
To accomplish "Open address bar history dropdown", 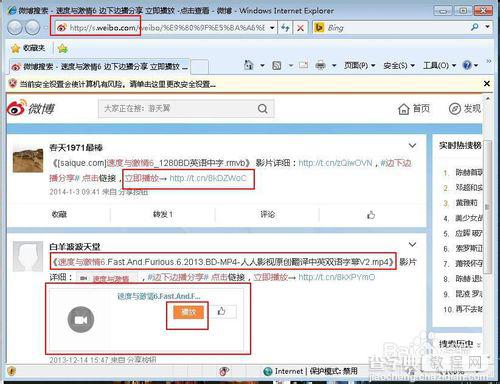I will click(272, 28).
